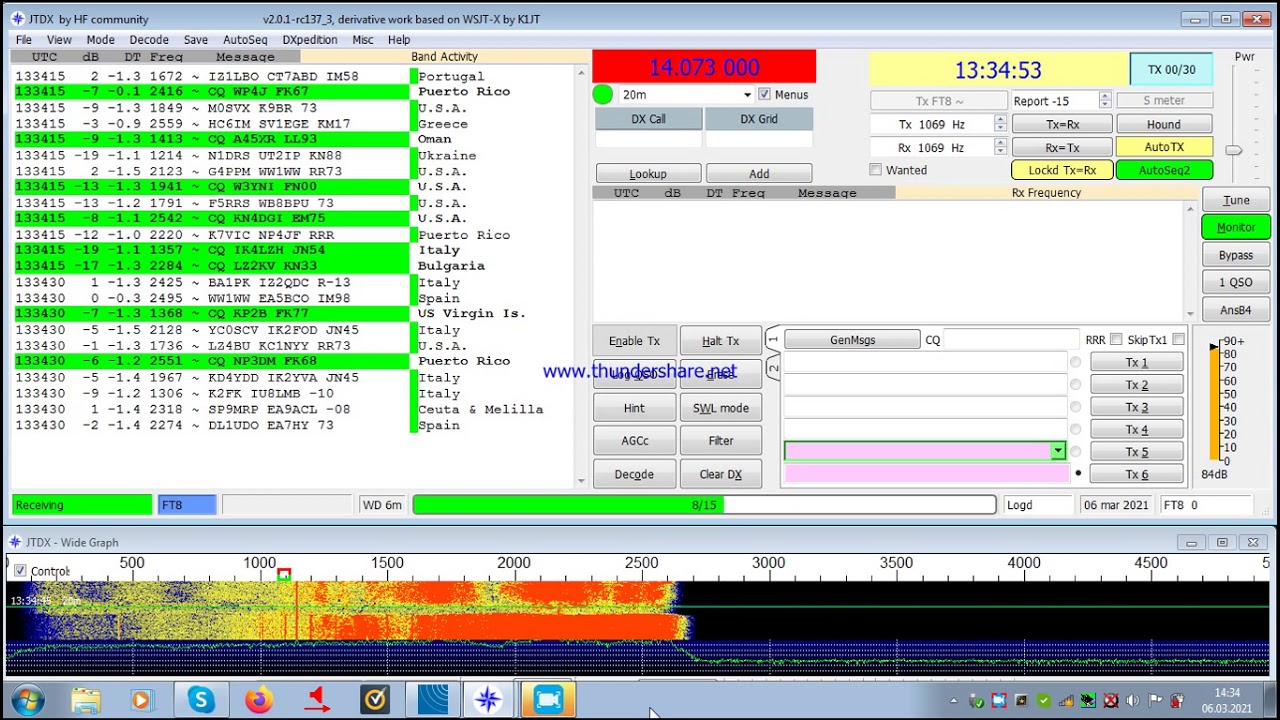This screenshot has height=720, width=1280.
Task: Open Windows Explorer from the taskbar
Action: [x=85, y=700]
